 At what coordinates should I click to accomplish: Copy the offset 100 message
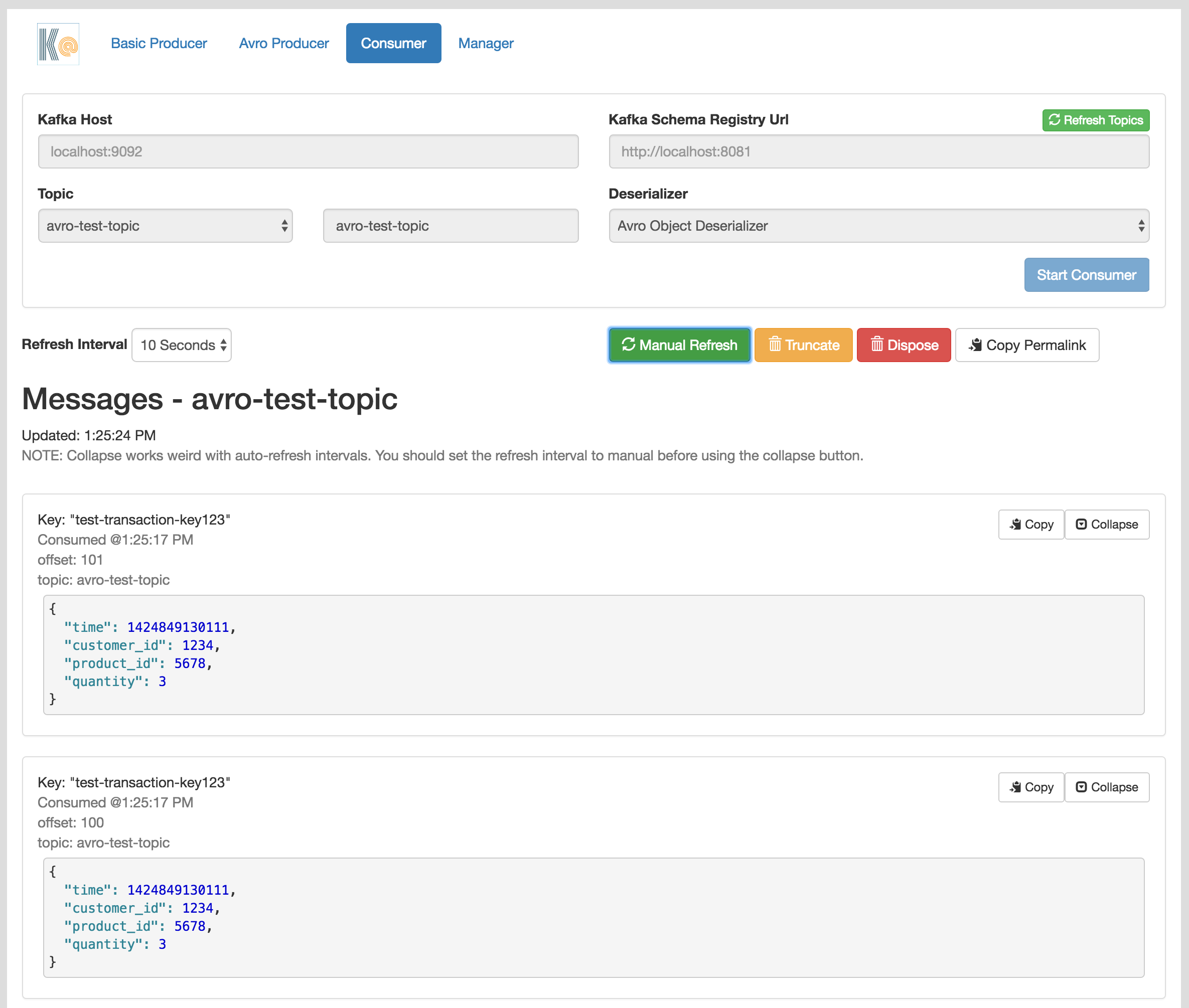click(x=1030, y=787)
